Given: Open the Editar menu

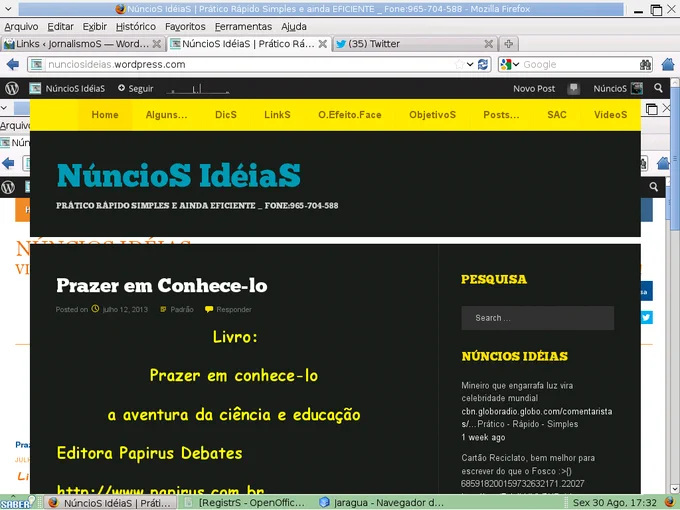Looking at the screenshot, I should [60, 26].
